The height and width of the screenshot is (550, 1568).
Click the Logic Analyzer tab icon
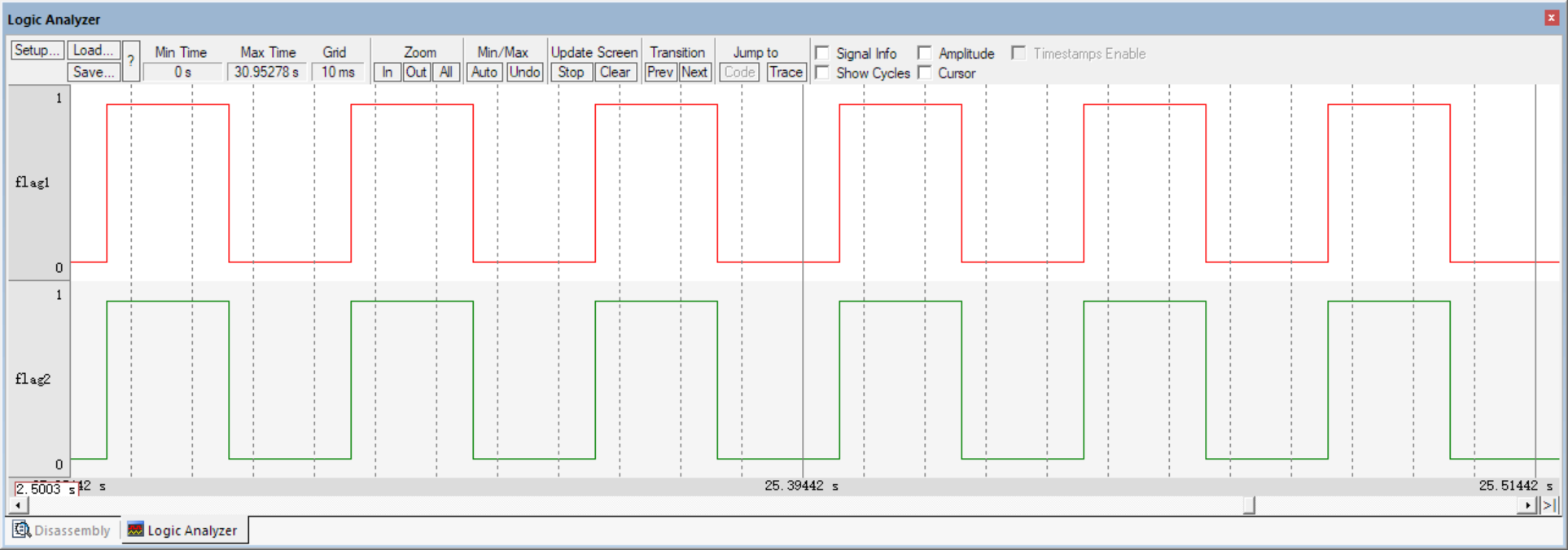[x=135, y=530]
